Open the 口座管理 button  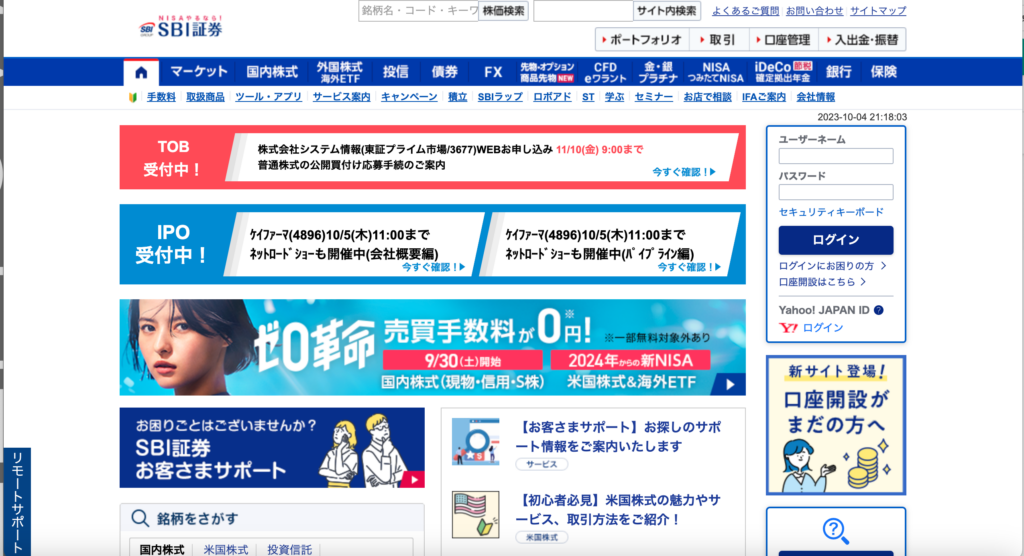pos(782,40)
